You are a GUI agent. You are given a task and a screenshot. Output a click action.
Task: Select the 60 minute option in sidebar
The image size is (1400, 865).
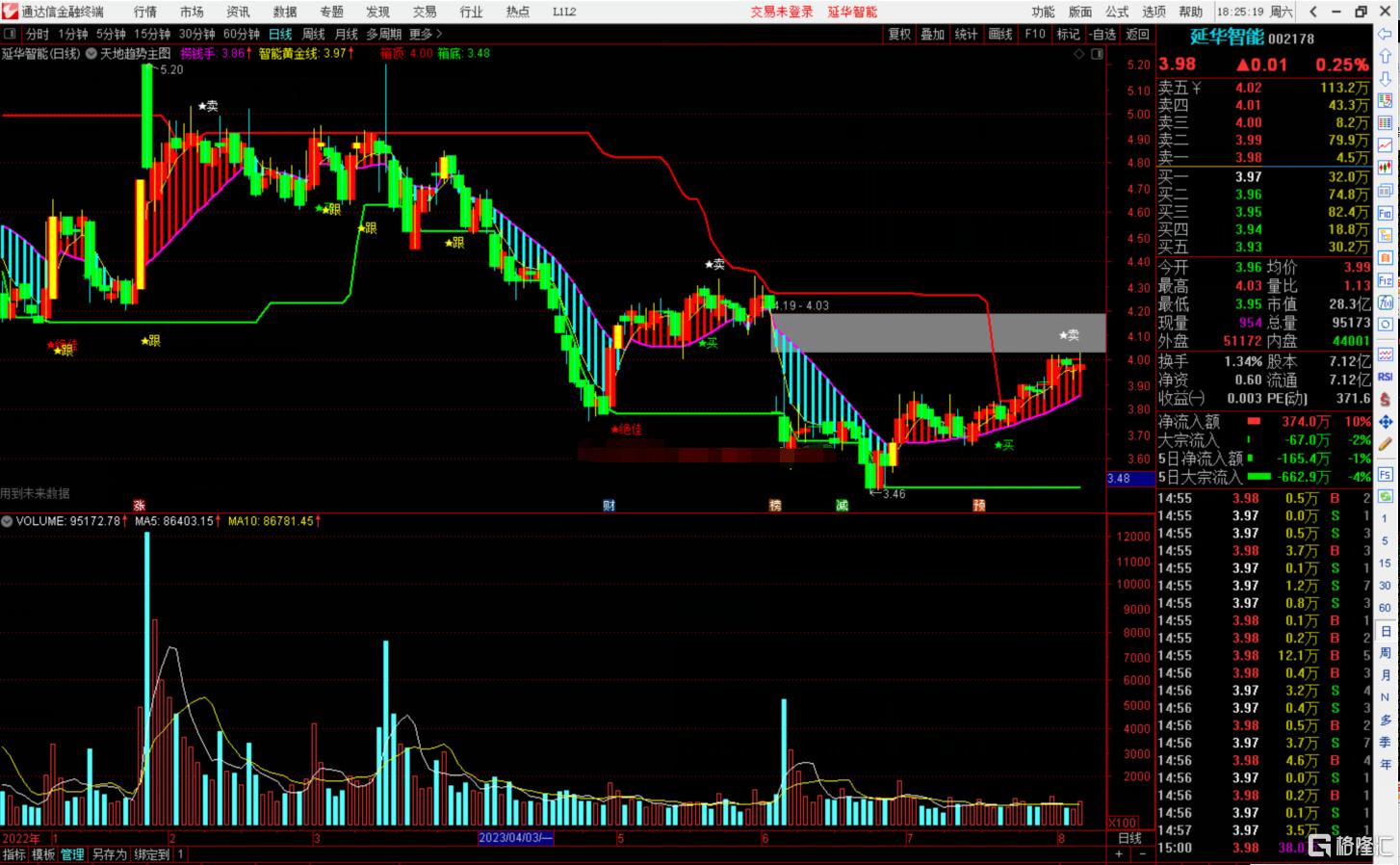1386,608
